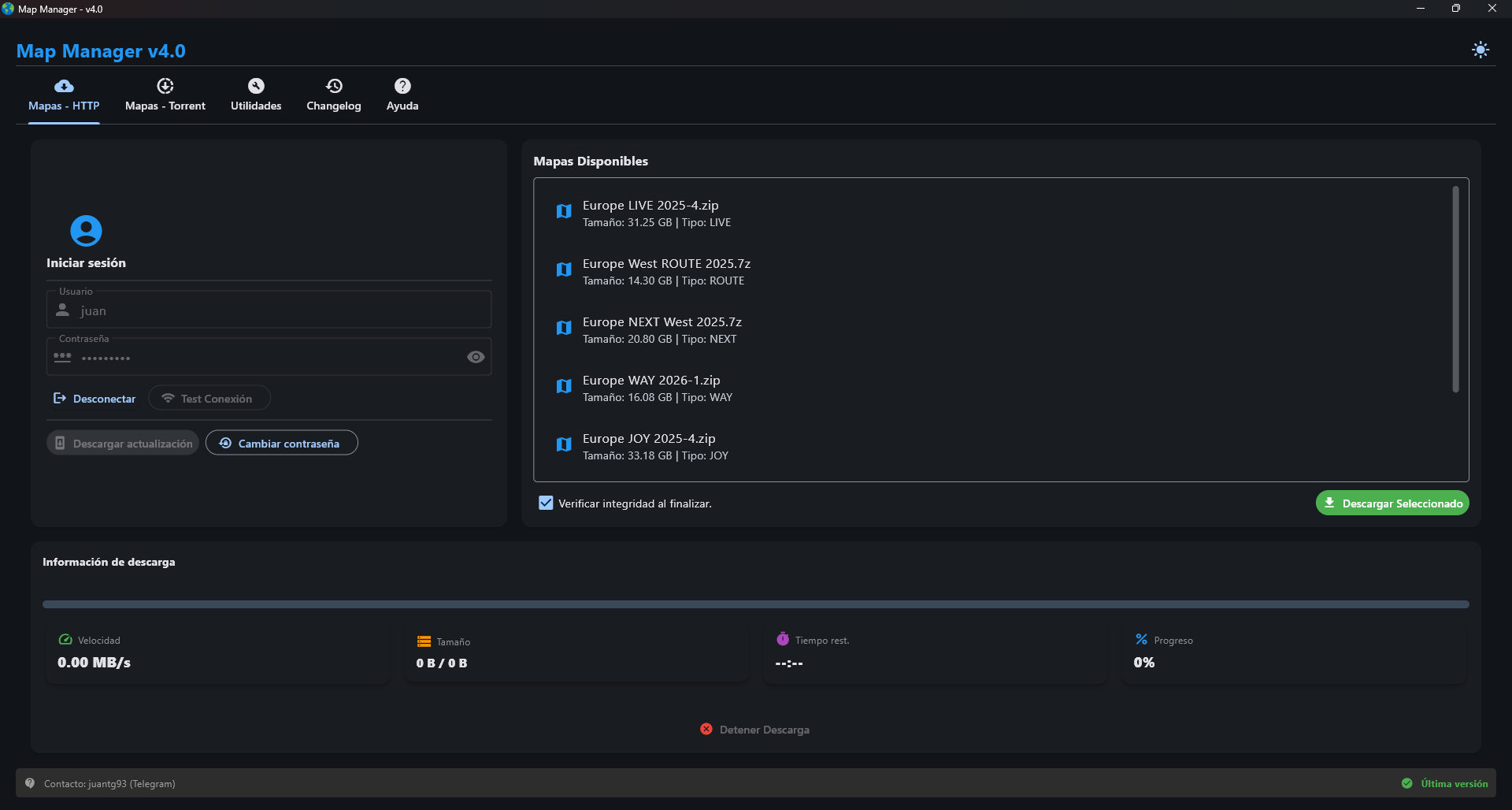Uncheck Verificar integridad al finalizar
Image resolution: width=1512 pixels, height=810 pixels.
(x=546, y=503)
